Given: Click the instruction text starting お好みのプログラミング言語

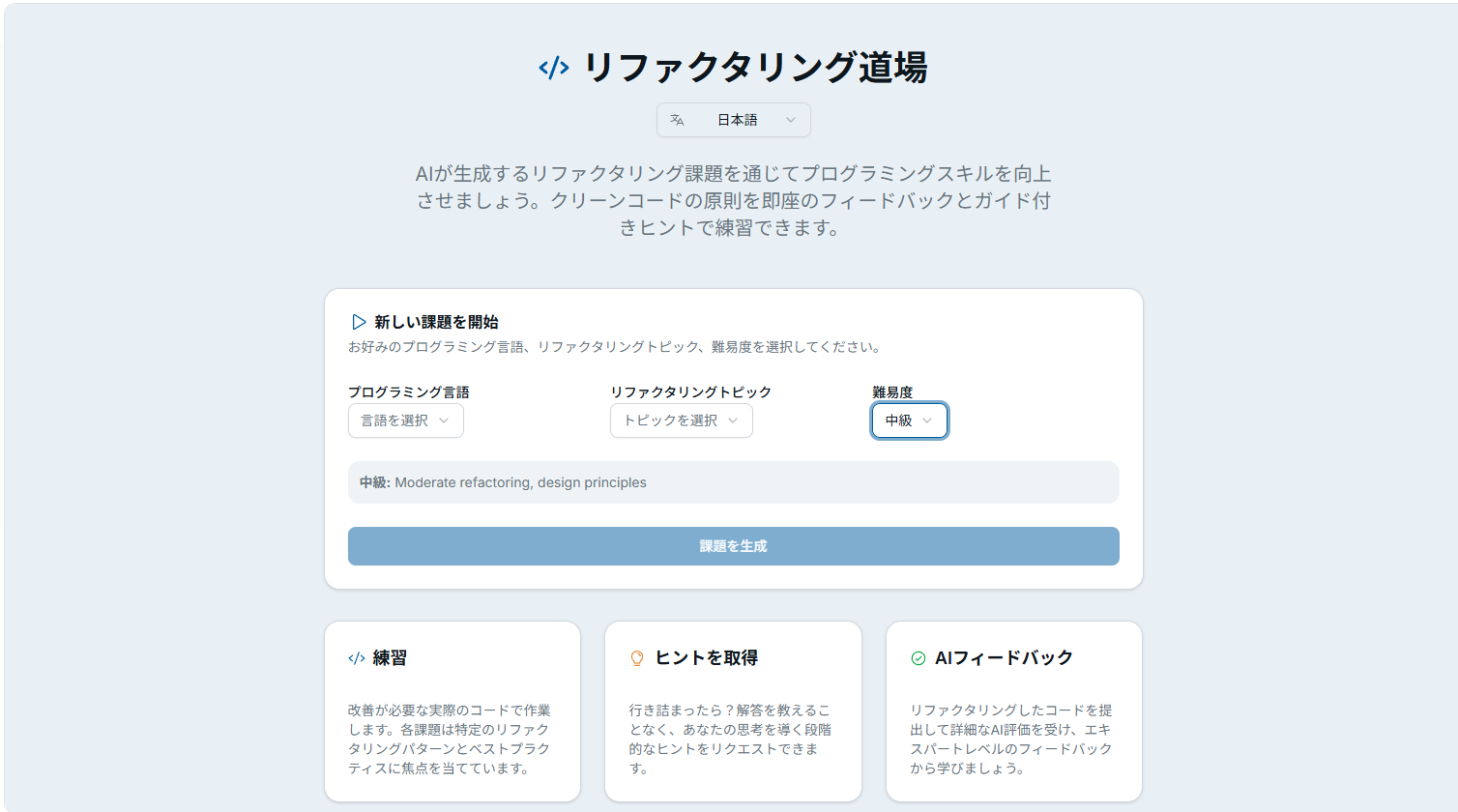Looking at the screenshot, I should pos(614,347).
